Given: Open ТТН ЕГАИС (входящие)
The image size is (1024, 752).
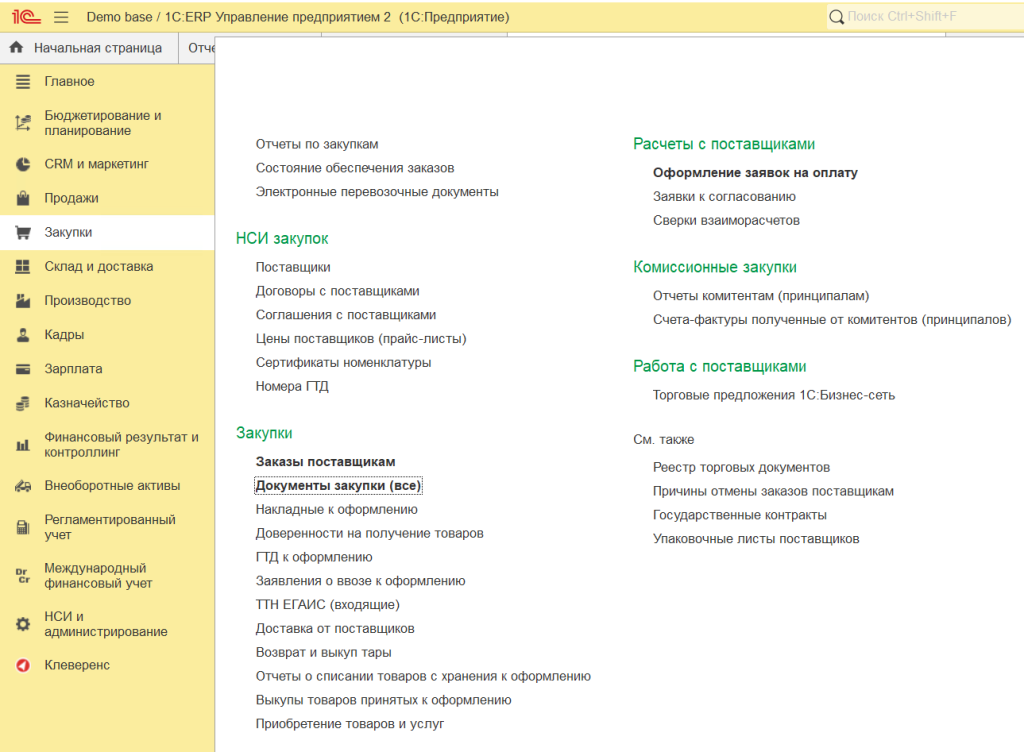Looking at the screenshot, I should pyautogui.click(x=327, y=604).
